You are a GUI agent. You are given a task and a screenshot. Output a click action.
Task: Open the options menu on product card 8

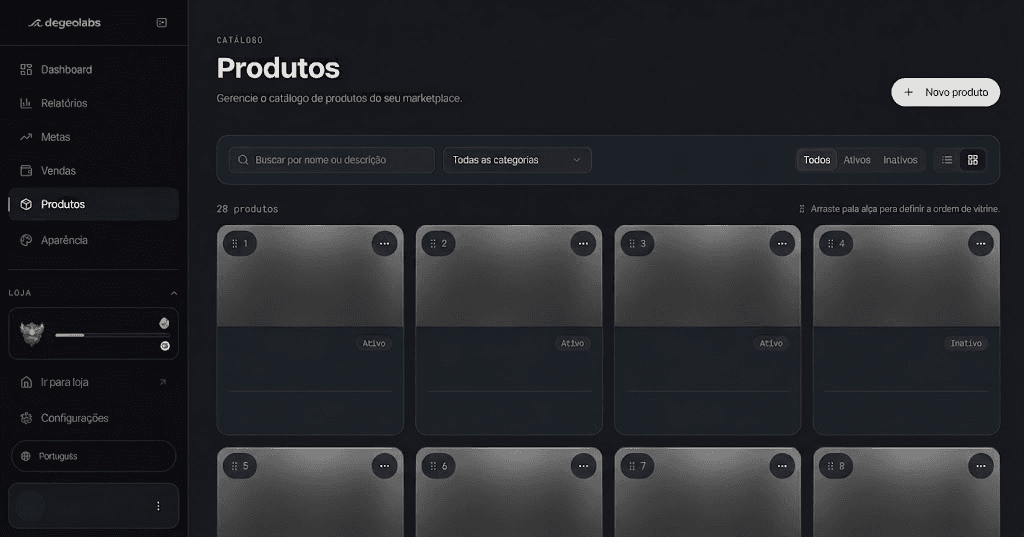tap(981, 466)
